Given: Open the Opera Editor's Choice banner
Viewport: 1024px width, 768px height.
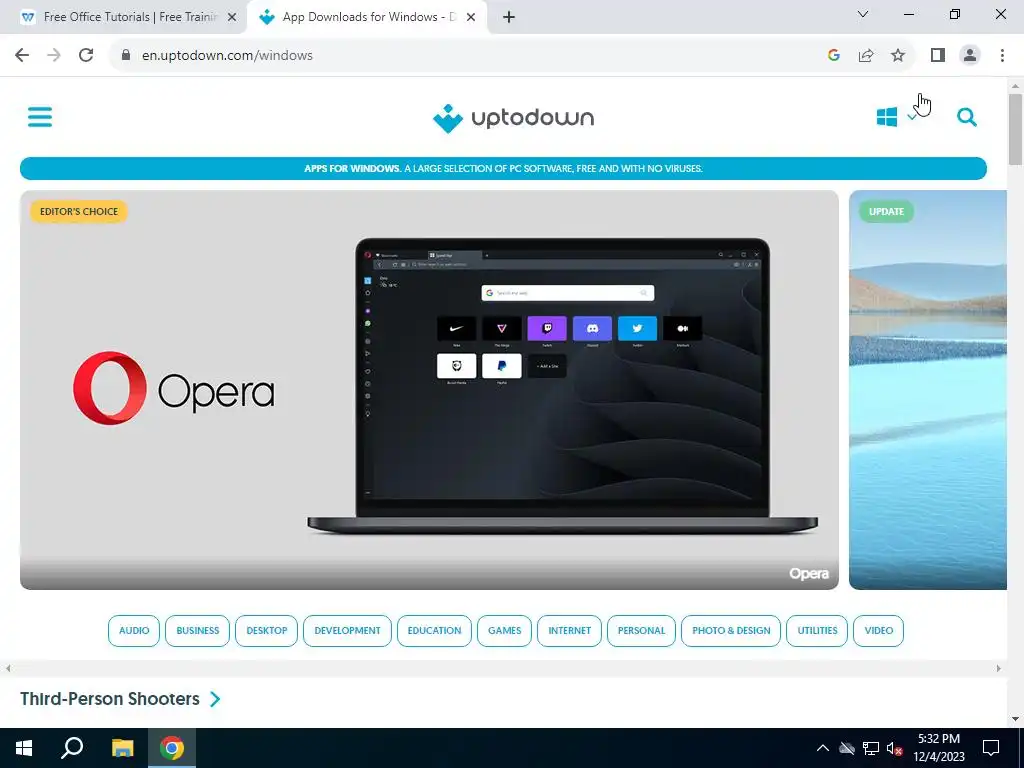Looking at the screenshot, I should [429, 390].
